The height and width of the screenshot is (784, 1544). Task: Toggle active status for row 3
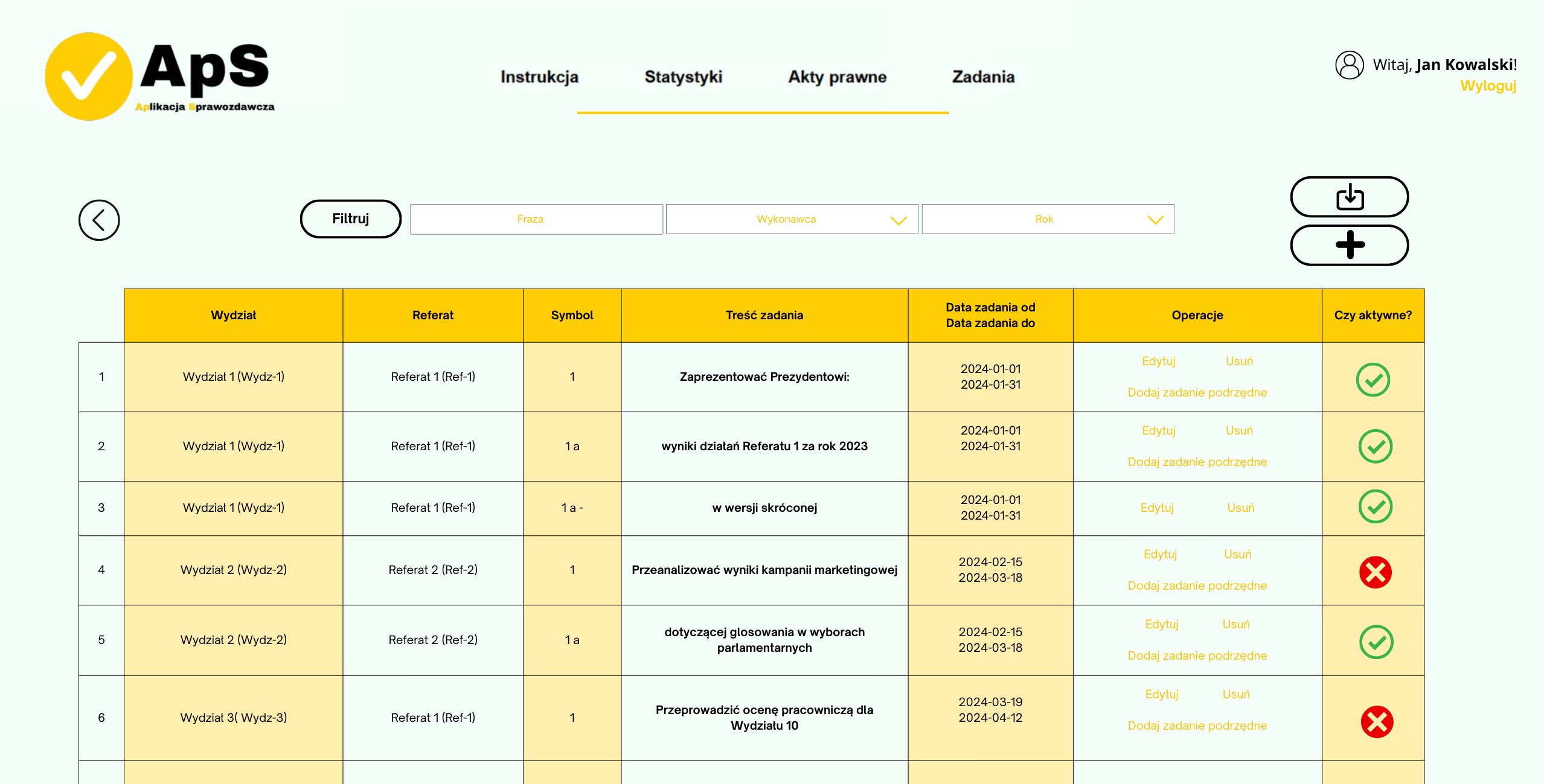click(1375, 507)
